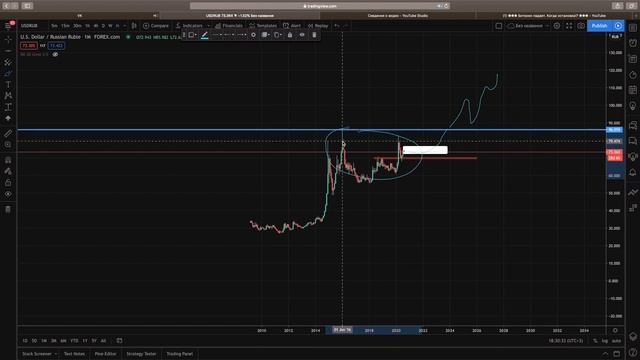Open clone/copy dropdown in floating toolbar
This screenshot has height=360, width=640.
coord(278,35)
